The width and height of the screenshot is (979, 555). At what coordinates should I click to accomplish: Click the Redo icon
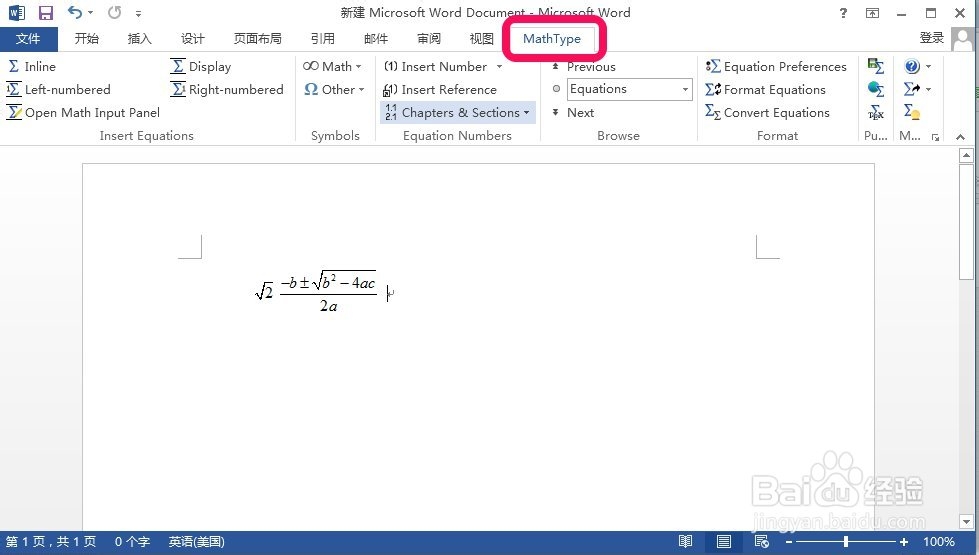coord(114,12)
